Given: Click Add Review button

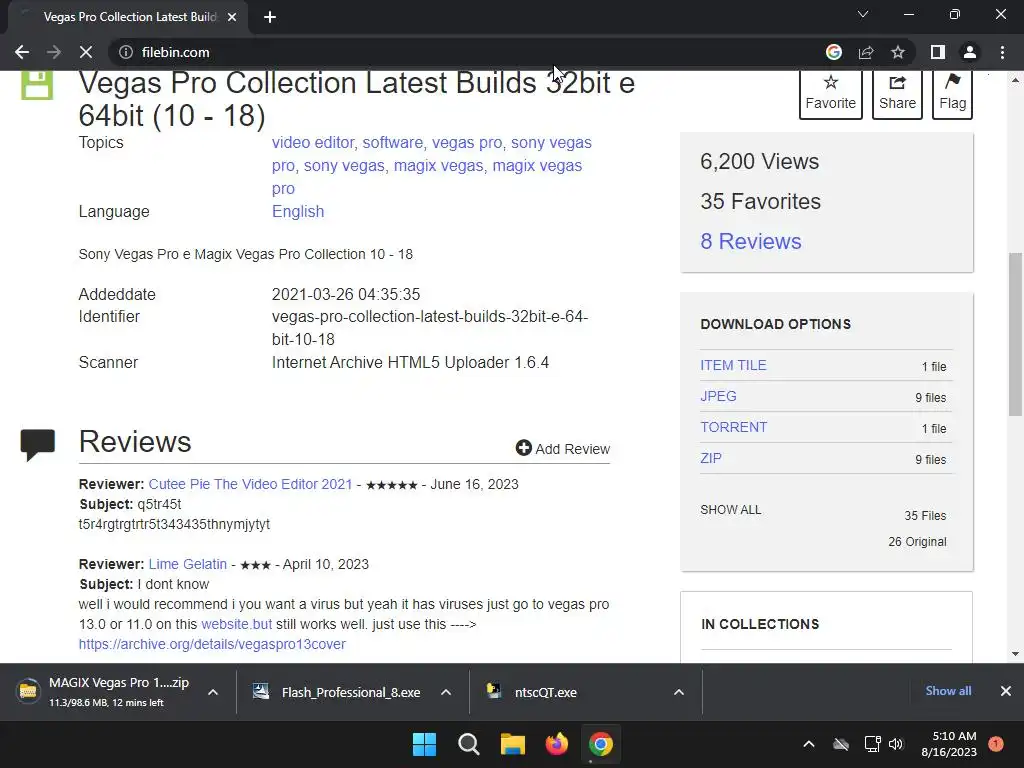Looking at the screenshot, I should coord(563,449).
